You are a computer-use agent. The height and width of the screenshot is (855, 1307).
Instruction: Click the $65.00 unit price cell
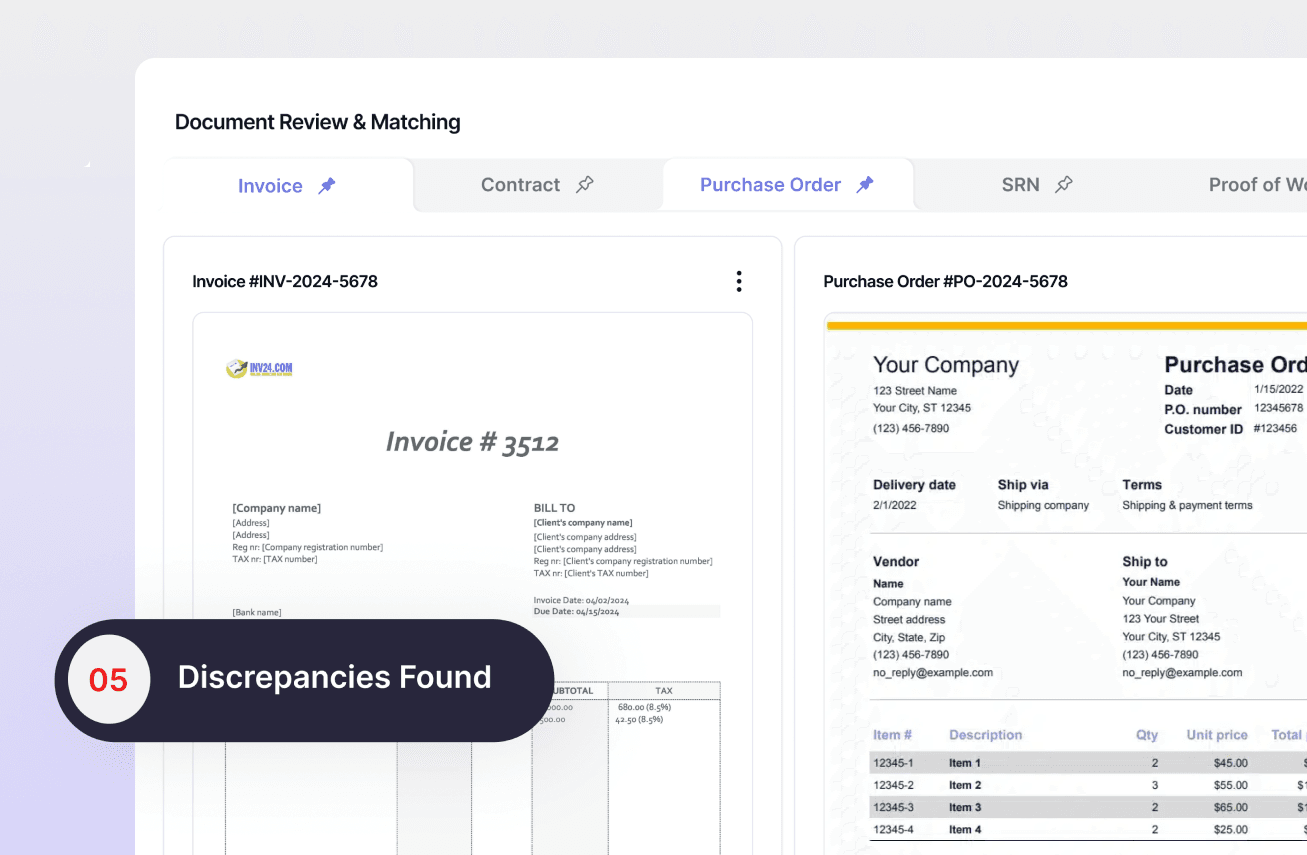point(1230,807)
